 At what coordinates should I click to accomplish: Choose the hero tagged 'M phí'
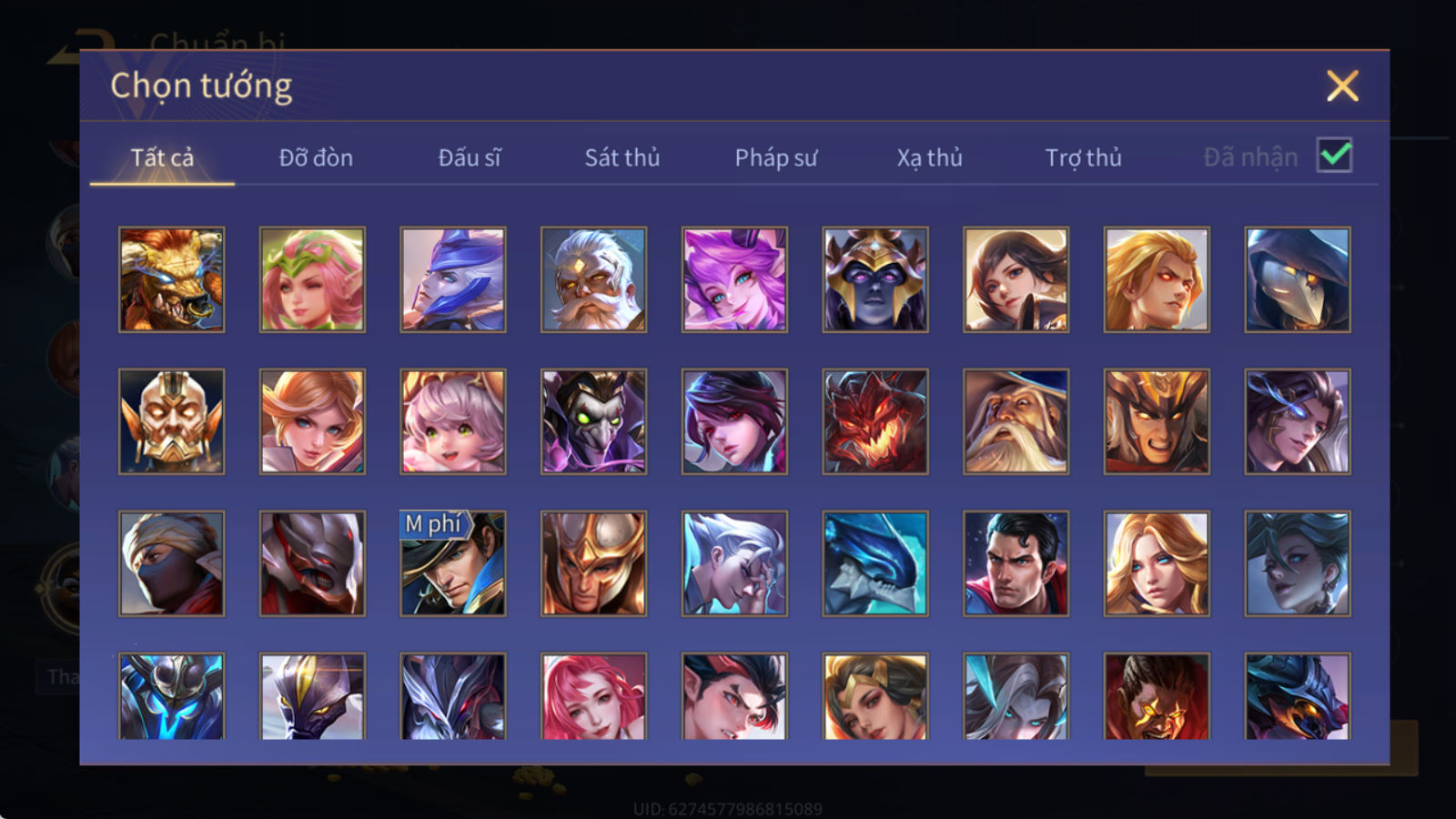click(453, 563)
